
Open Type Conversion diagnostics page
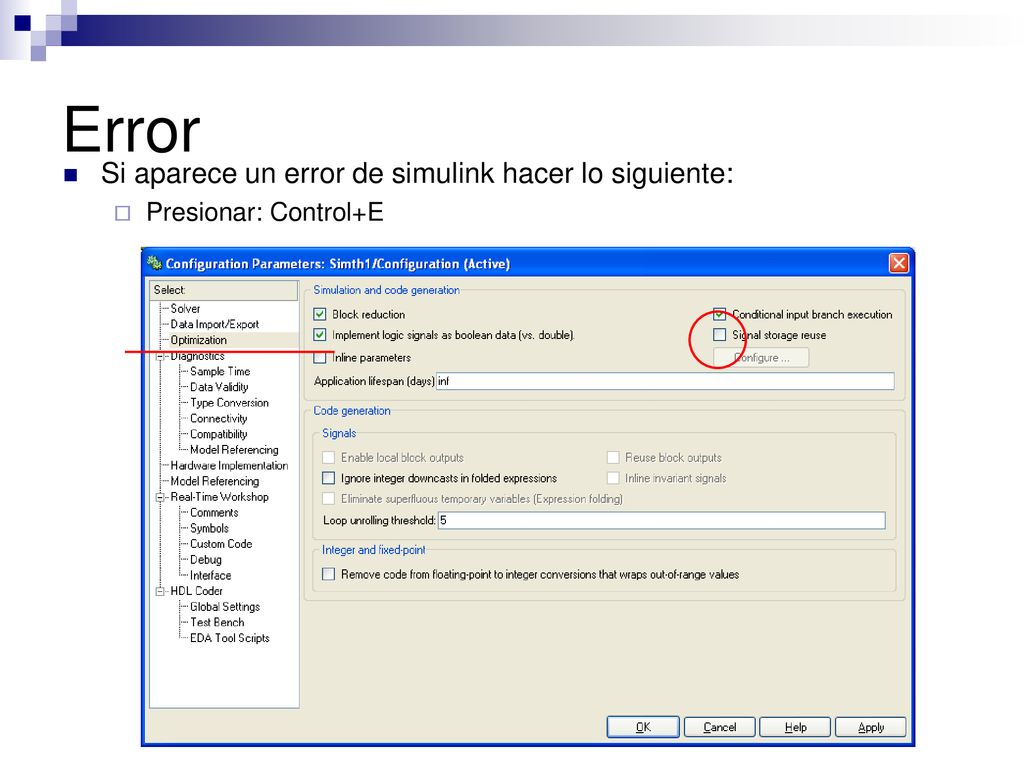(229, 402)
